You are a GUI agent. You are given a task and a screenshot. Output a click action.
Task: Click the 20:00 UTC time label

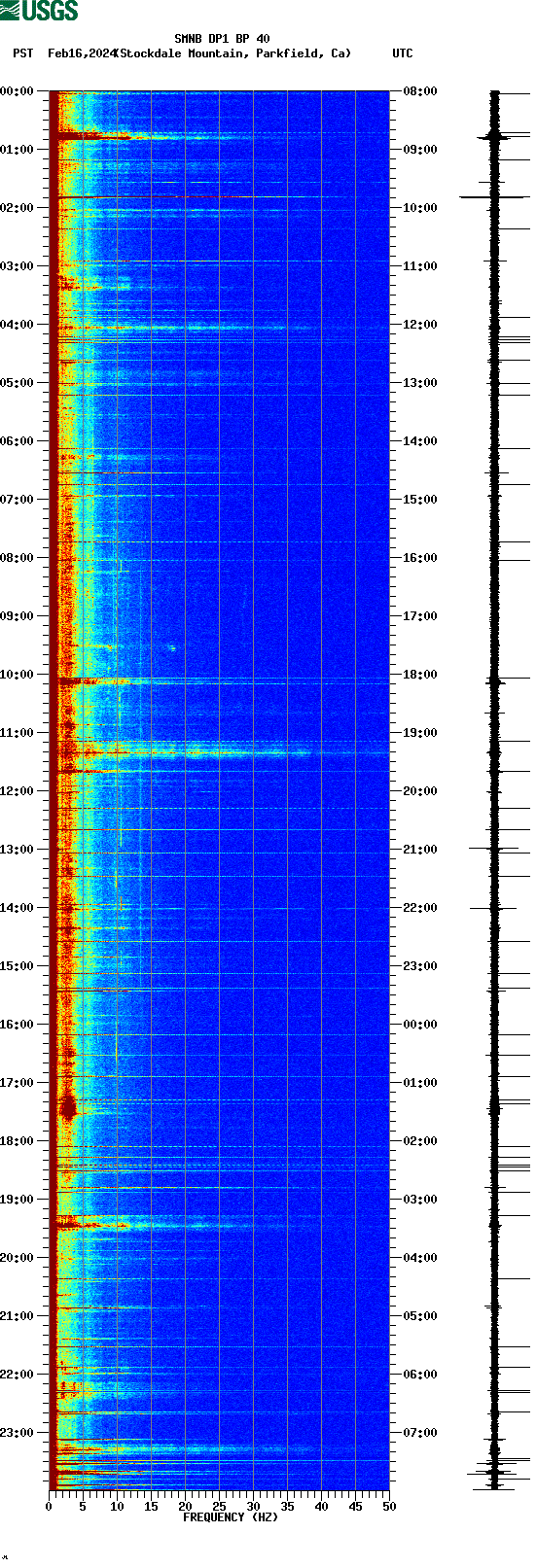pos(420,791)
